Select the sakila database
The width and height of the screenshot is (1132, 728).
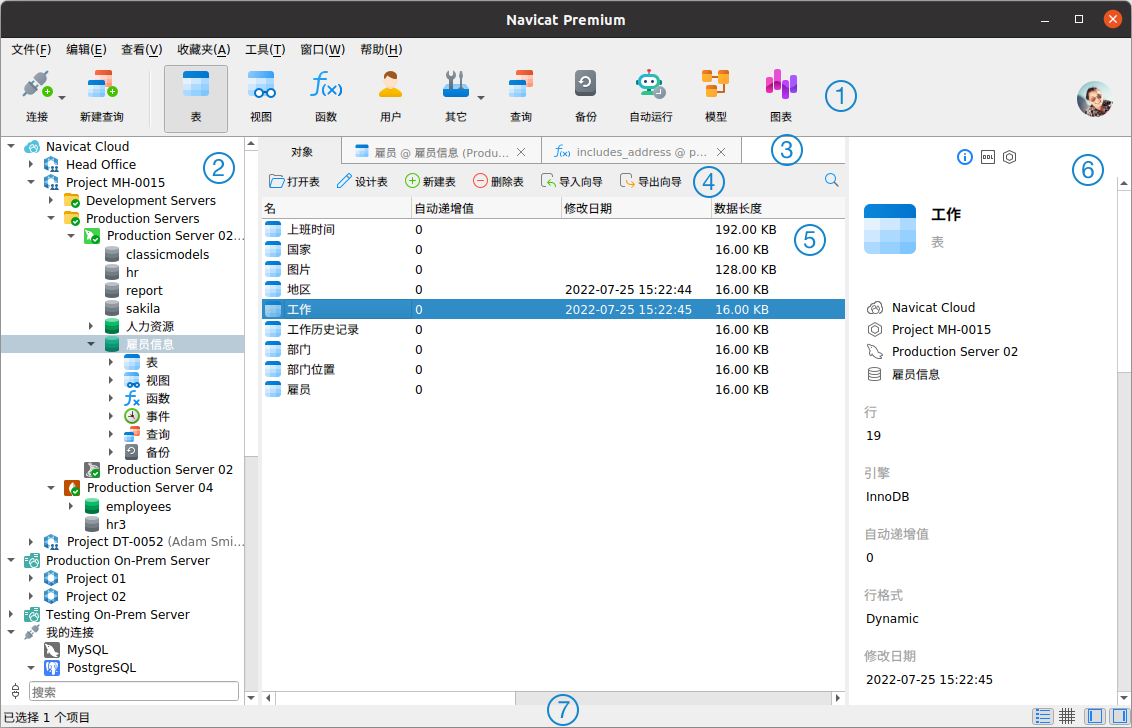tap(143, 308)
